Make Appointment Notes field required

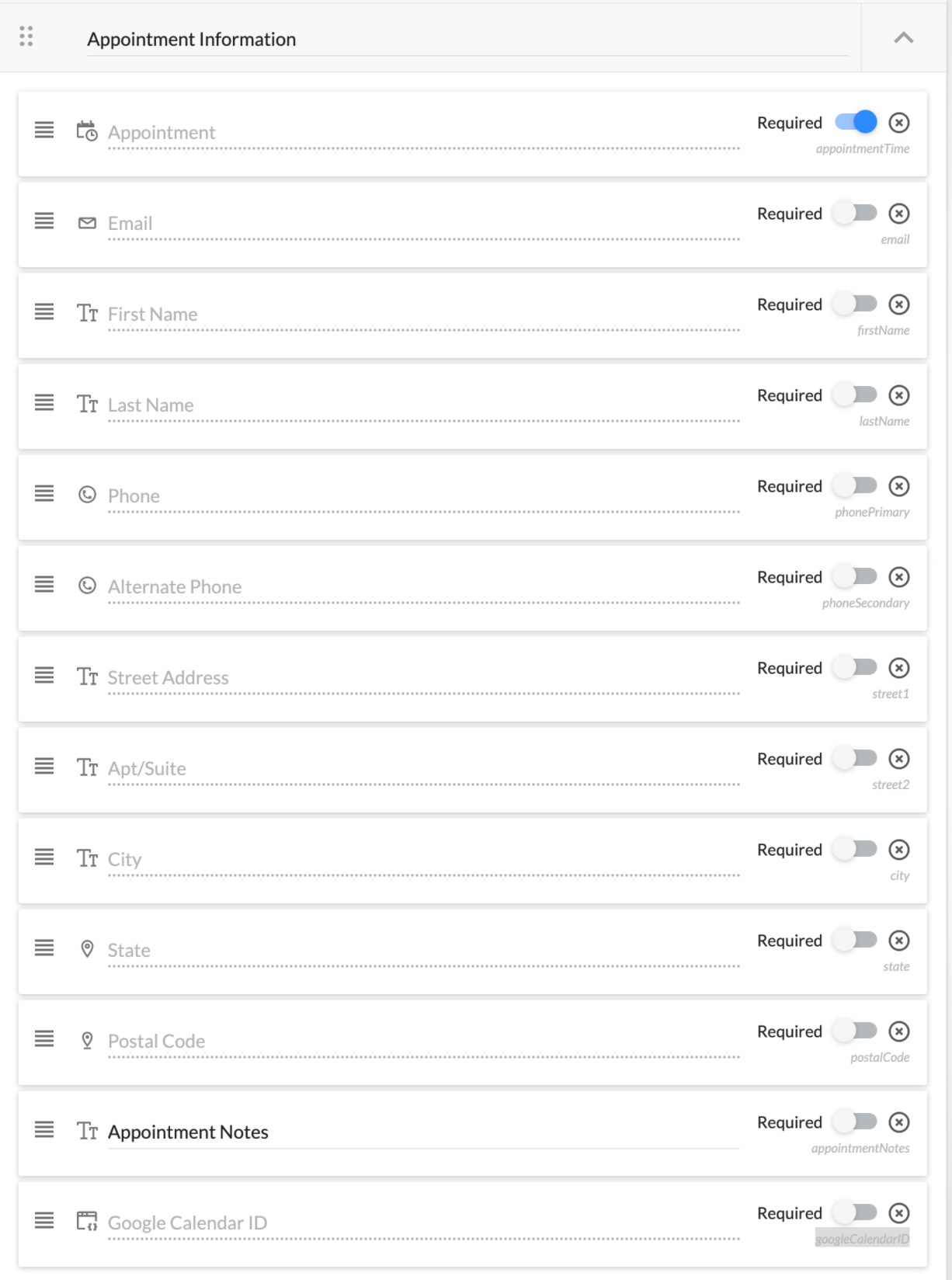click(x=856, y=1122)
